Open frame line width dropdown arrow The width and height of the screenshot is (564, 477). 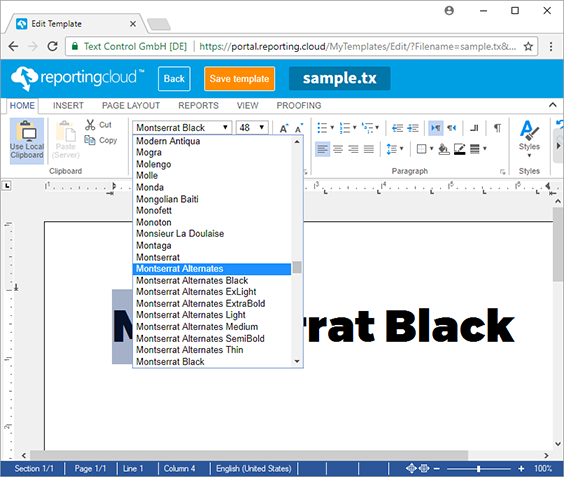pyautogui.click(x=485, y=148)
